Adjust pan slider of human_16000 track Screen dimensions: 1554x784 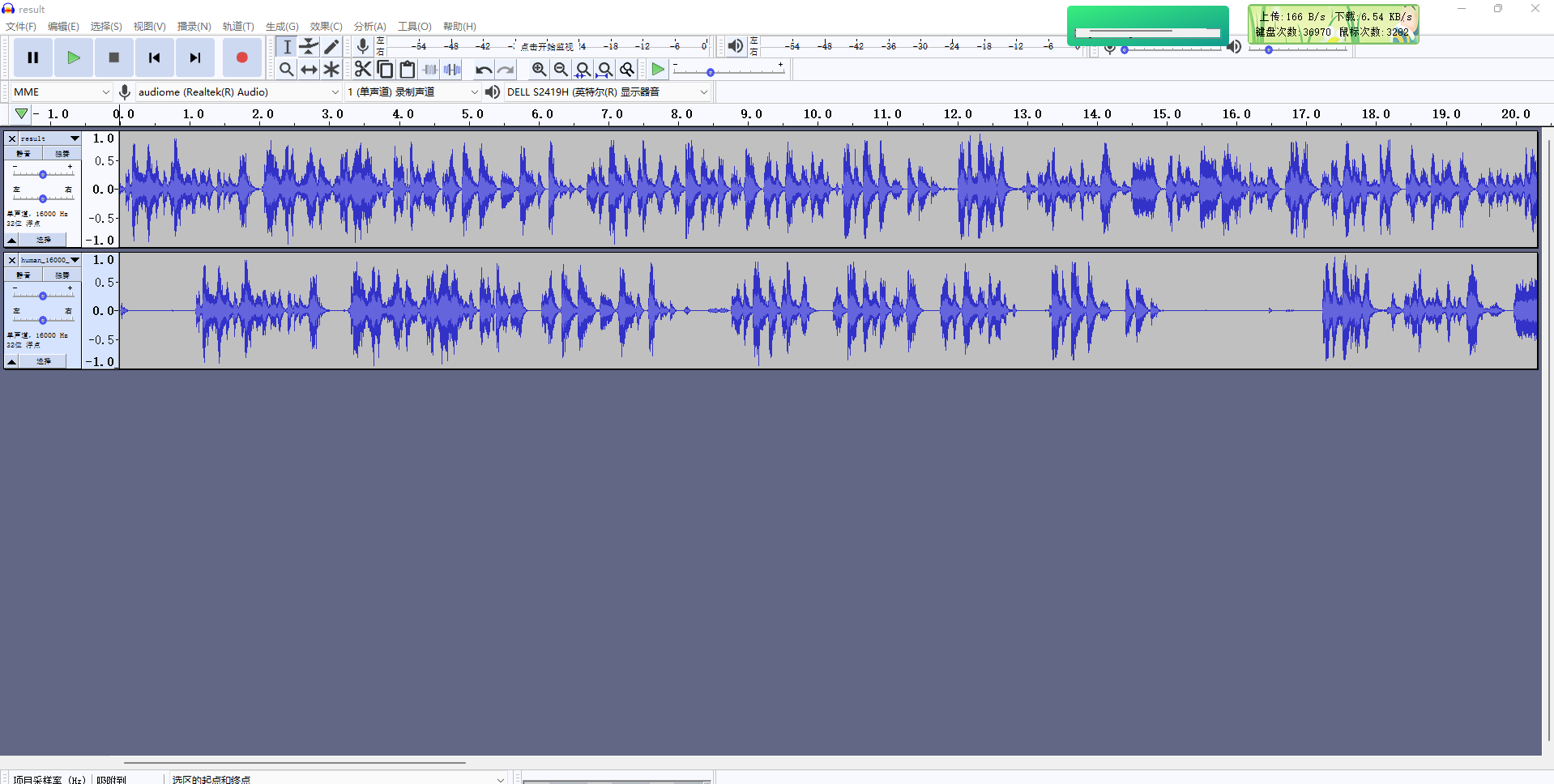[43, 319]
